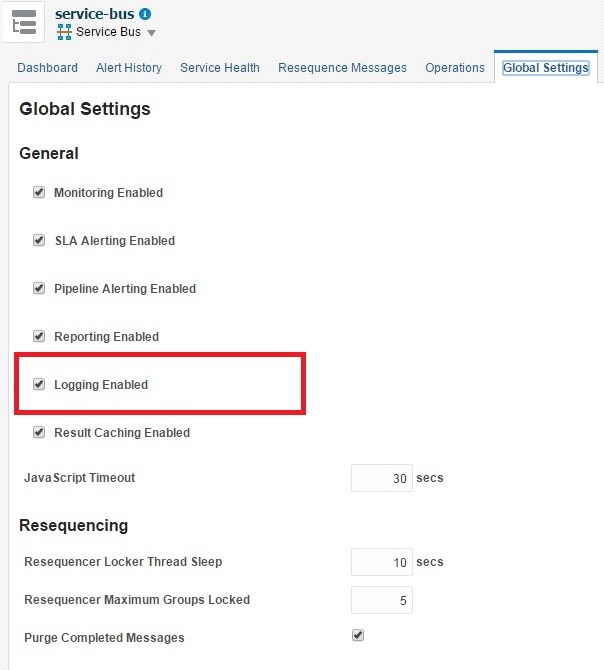Open the Alert History tab
The height and width of the screenshot is (670, 604).
[x=128, y=68]
